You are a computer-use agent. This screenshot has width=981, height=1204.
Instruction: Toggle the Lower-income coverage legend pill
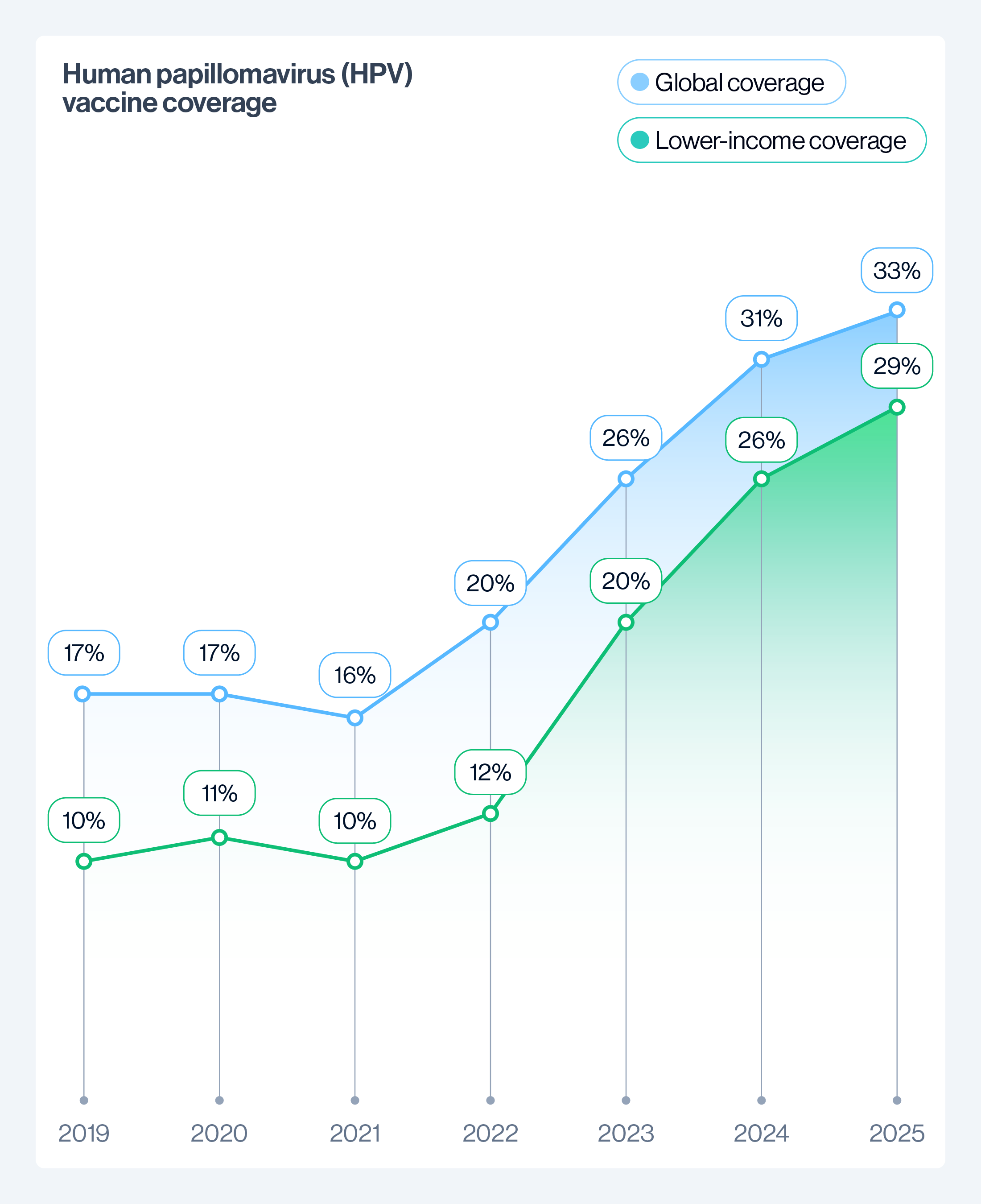coord(771,140)
